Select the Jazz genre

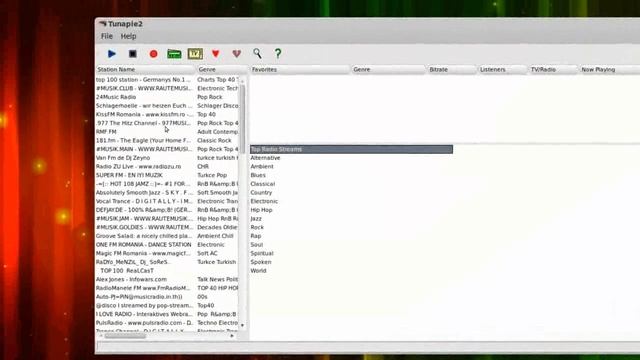coord(256,219)
